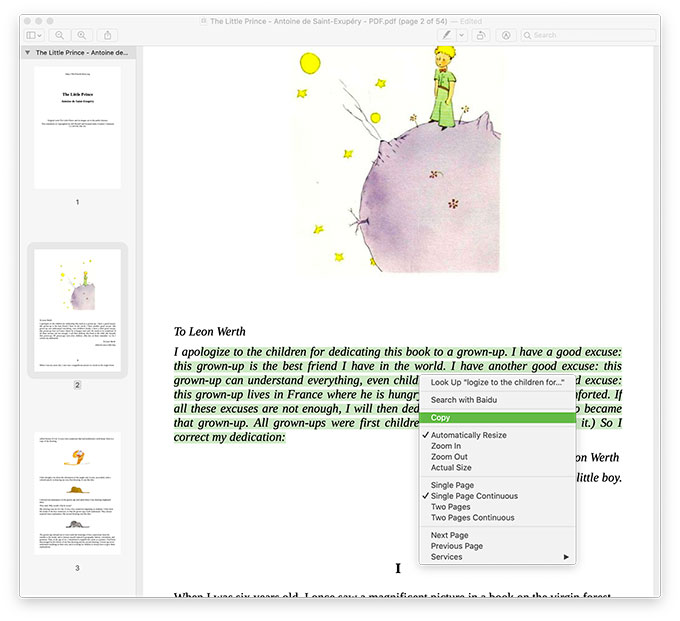Select page 1 thumbnail
This screenshot has height=621, width=680.
tap(77, 127)
